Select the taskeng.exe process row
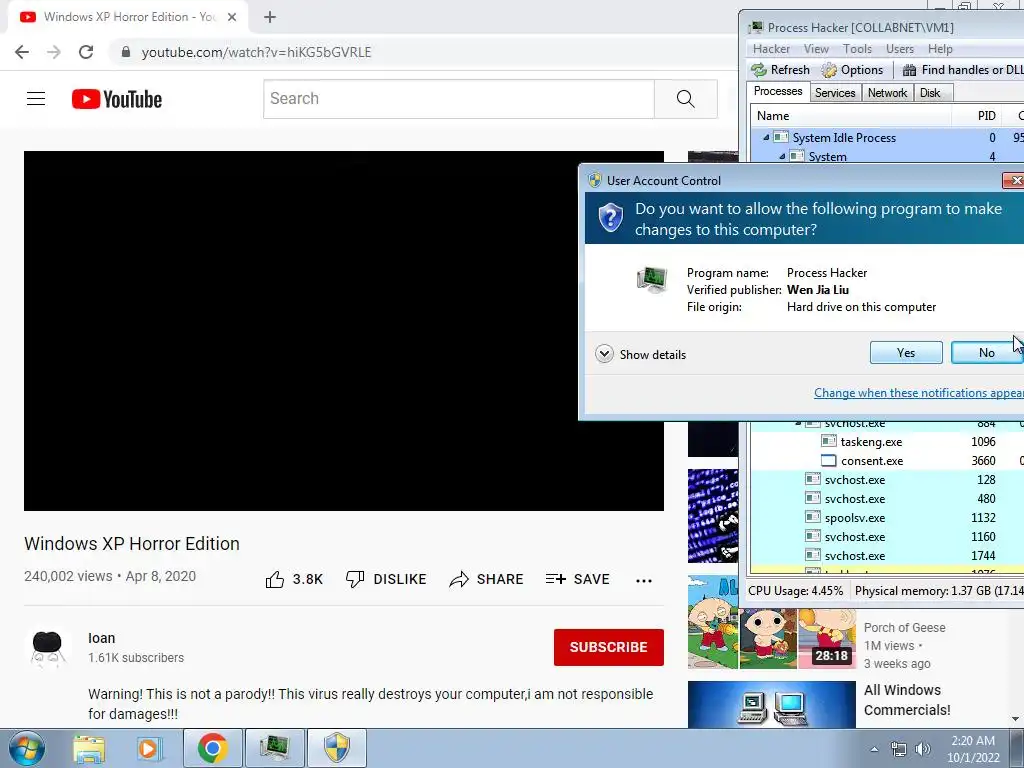Viewport: 1024px width, 768px height. (887, 441)
